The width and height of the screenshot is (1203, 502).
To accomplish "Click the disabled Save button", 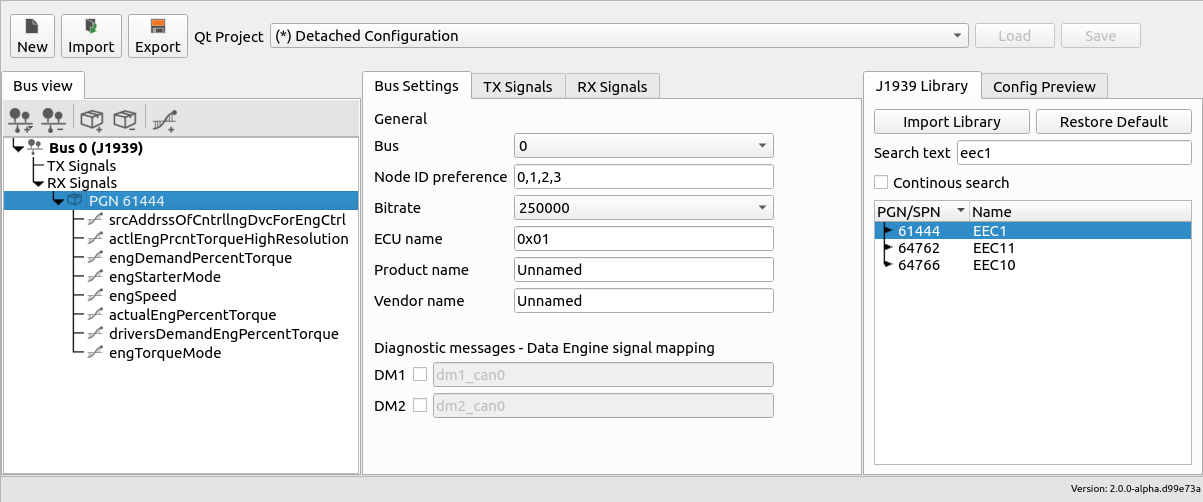I will tap(1101, 36).
